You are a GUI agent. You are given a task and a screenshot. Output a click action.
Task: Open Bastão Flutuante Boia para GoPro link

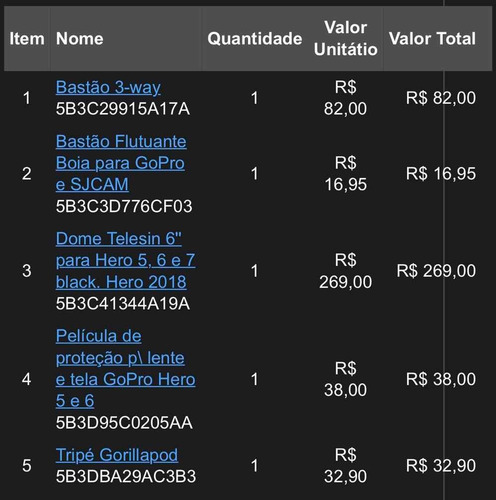tap(121, 163)
